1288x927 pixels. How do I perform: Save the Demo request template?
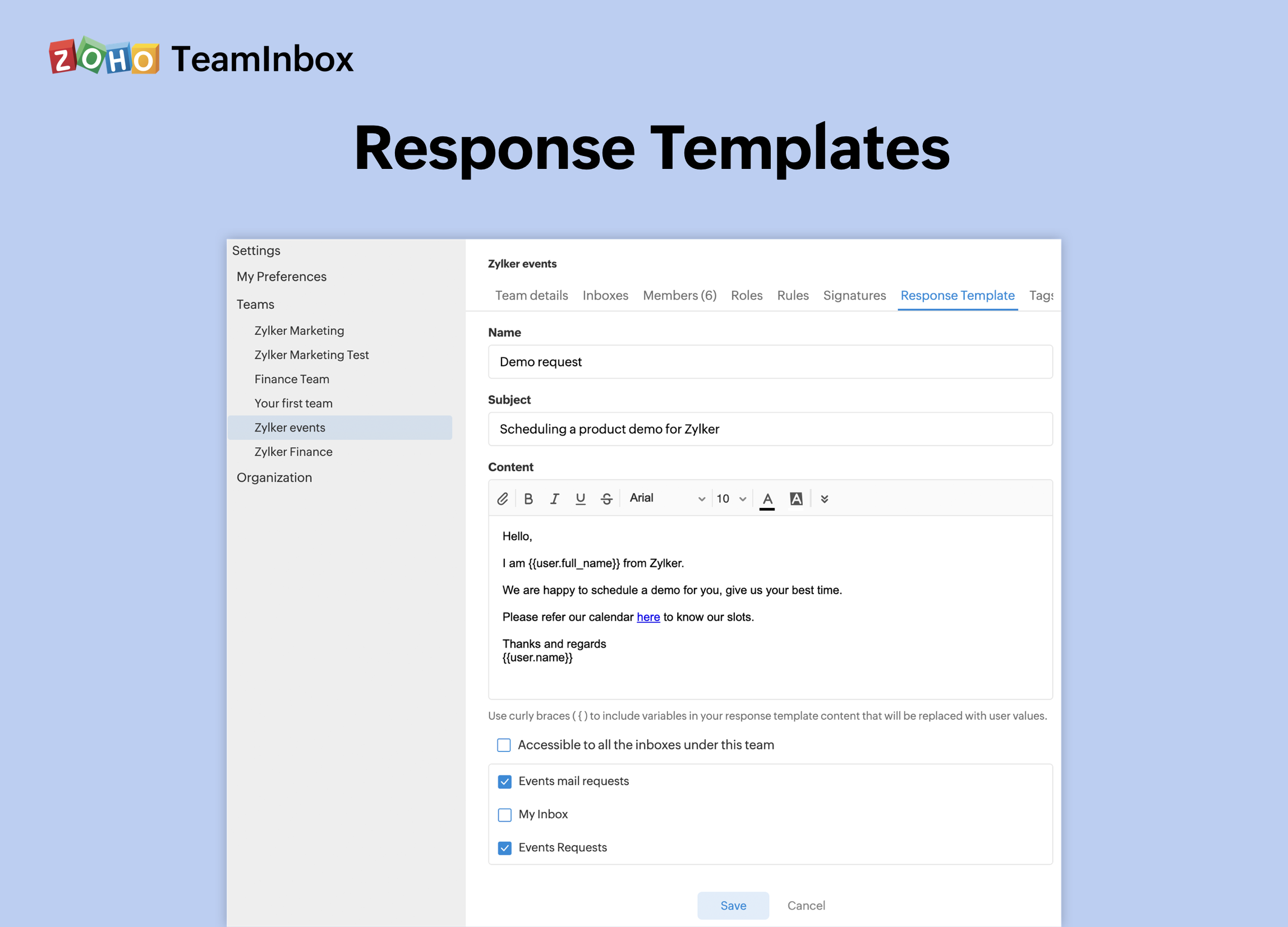[733, 906]
